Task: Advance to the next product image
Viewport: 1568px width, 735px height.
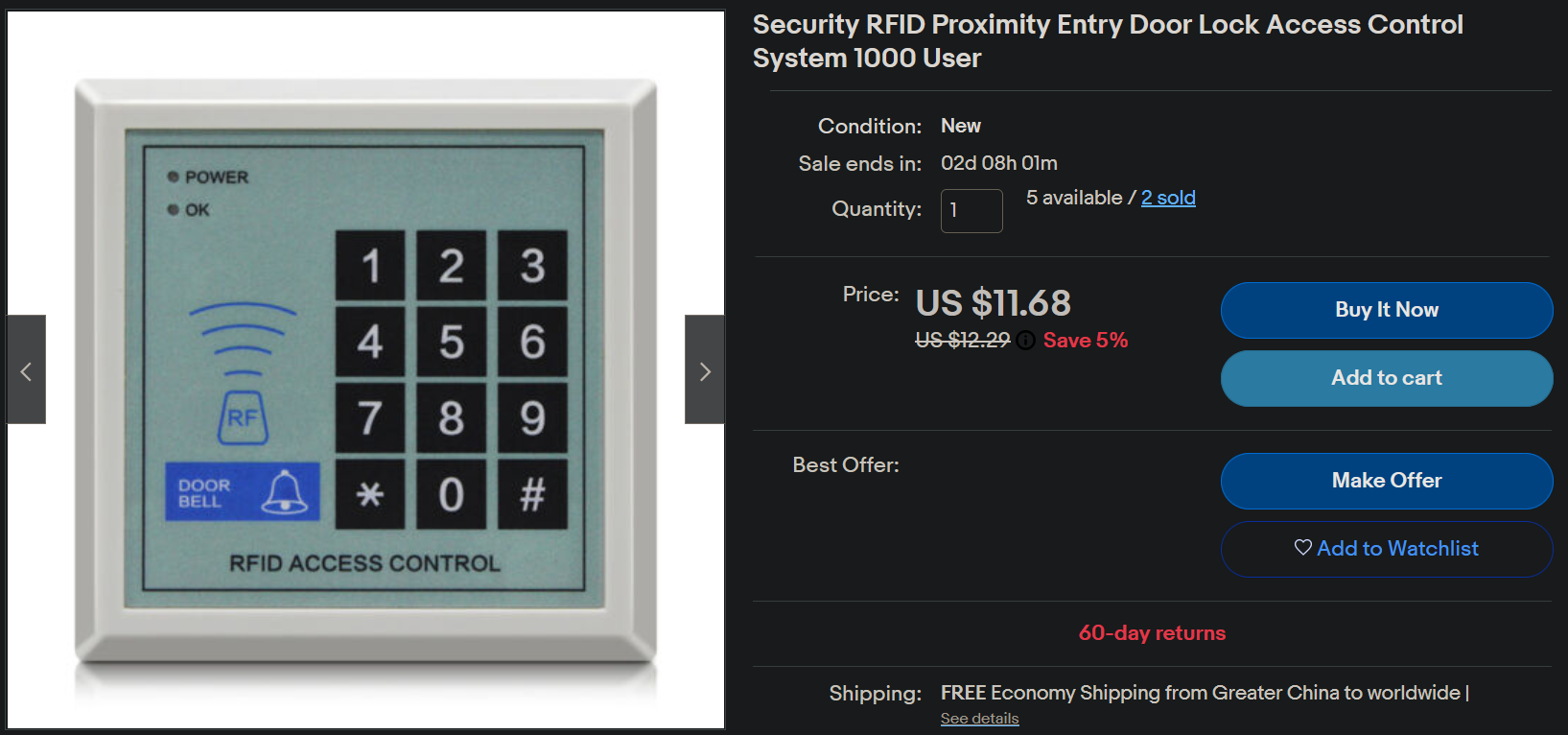Action: coord(705,370)
